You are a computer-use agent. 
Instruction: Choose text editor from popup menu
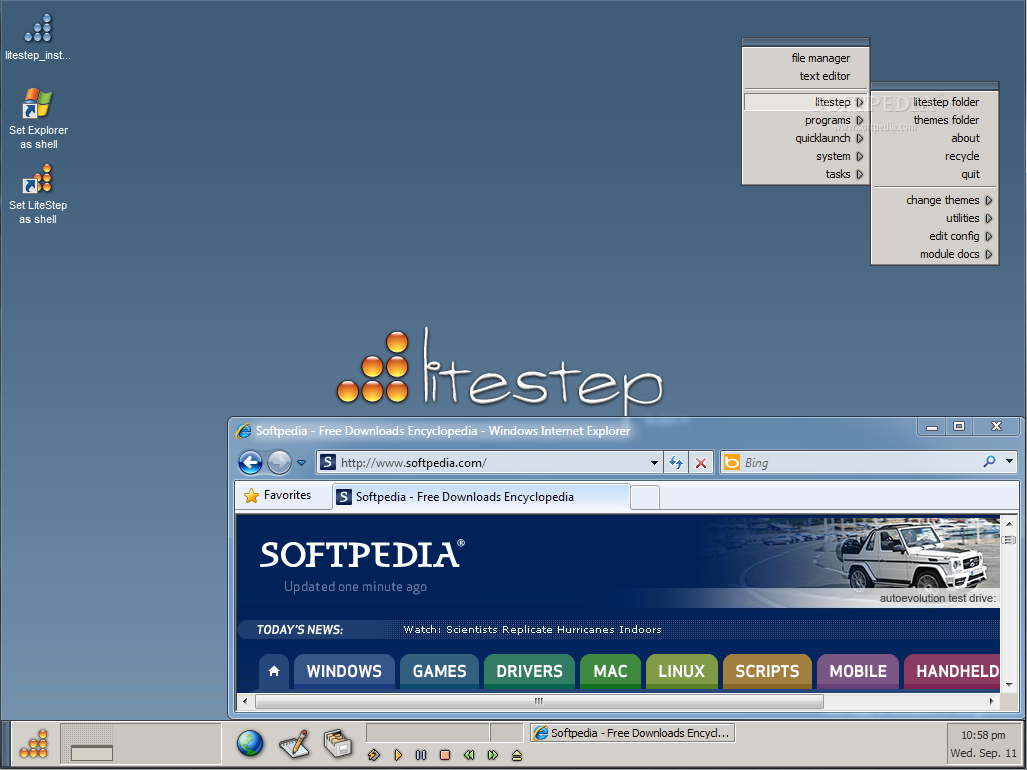click(805, 76)
